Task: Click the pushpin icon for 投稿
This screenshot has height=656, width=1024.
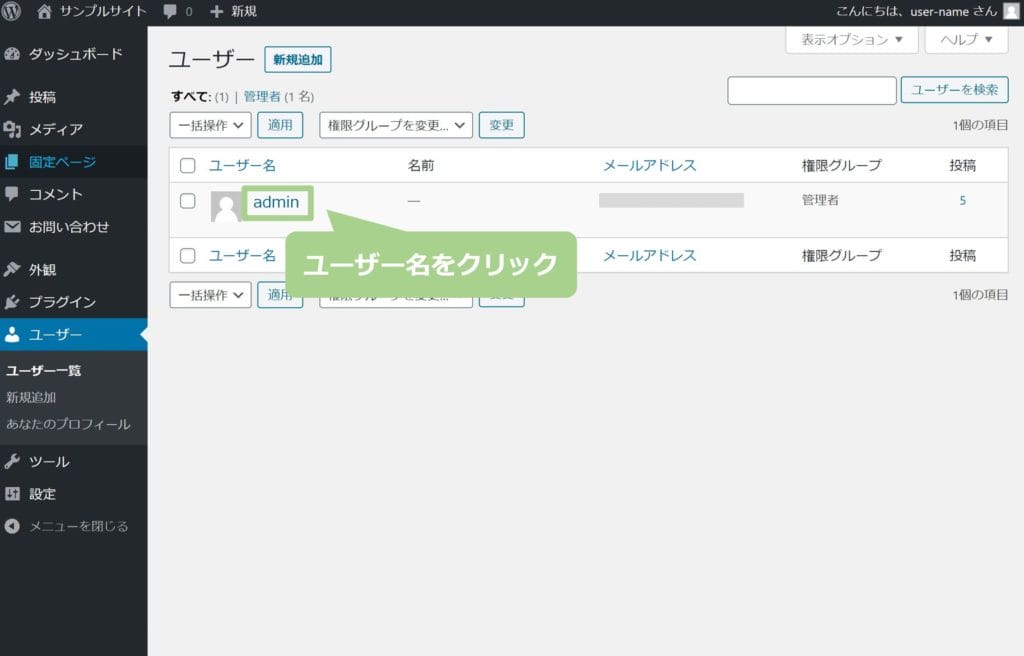Action: tap(13, 97)
